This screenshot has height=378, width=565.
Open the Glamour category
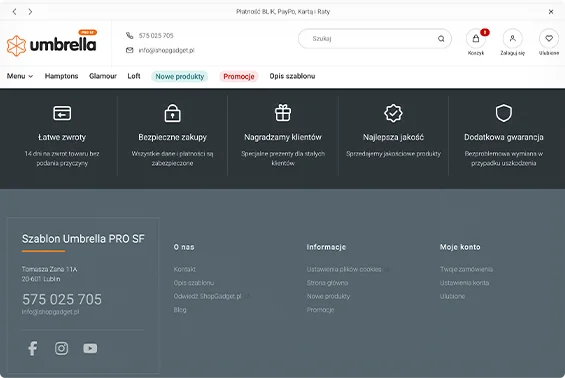(103, 76)
